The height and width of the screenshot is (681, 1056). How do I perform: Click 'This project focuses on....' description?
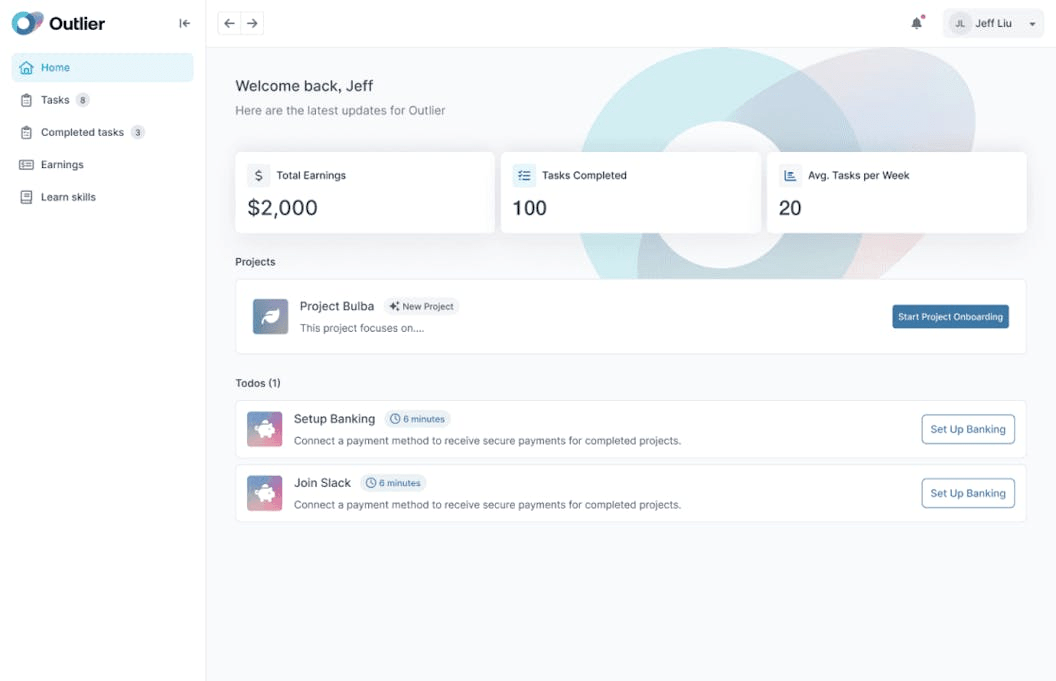pyautogui.click(x=362, y=328)
